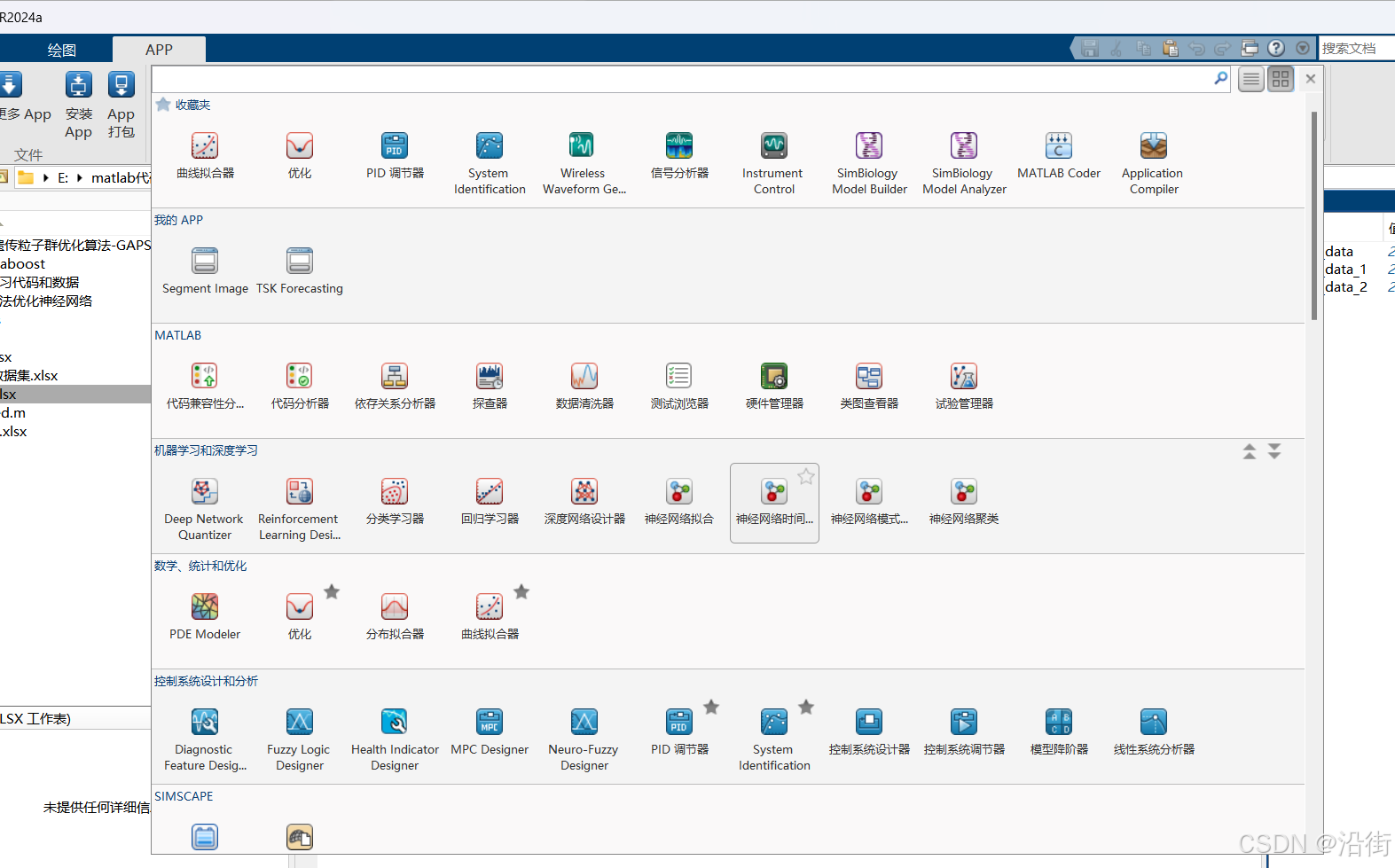Switch app gallery to grid view
The width and height of the screenshot is (1395, 868).
pyautogui.click(x=1281, y=79)
